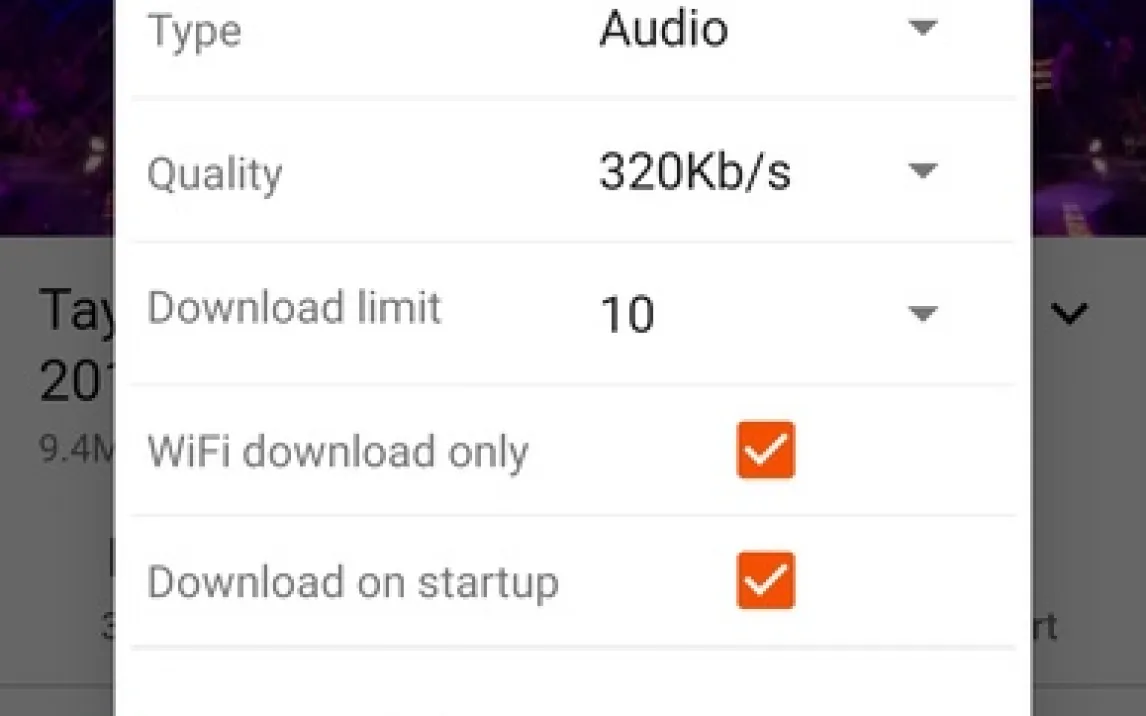Toggle the WiFi download only checkbox
Screen dimensions: 1146x716
pos(765,450)
